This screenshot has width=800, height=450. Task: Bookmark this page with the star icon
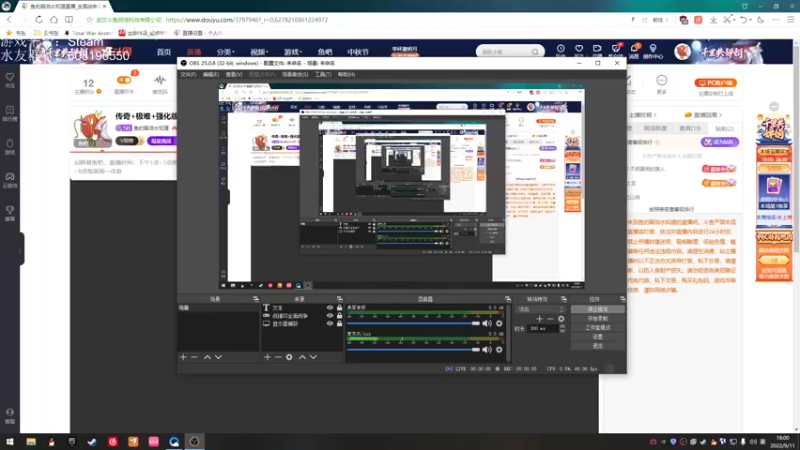89,20
